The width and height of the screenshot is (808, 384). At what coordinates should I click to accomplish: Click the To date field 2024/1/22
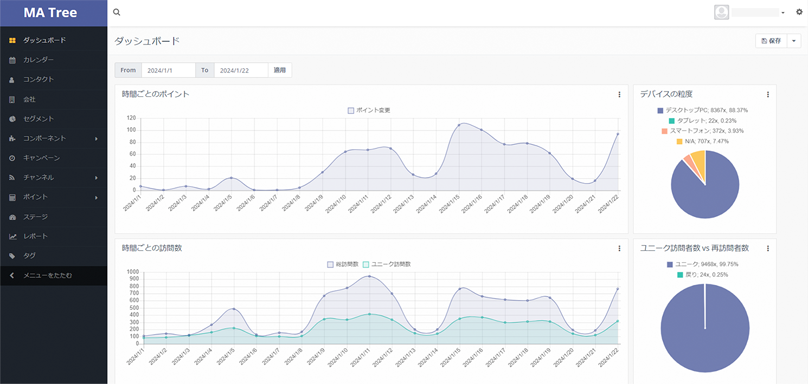pyautogui.click(x=241, y=70)
